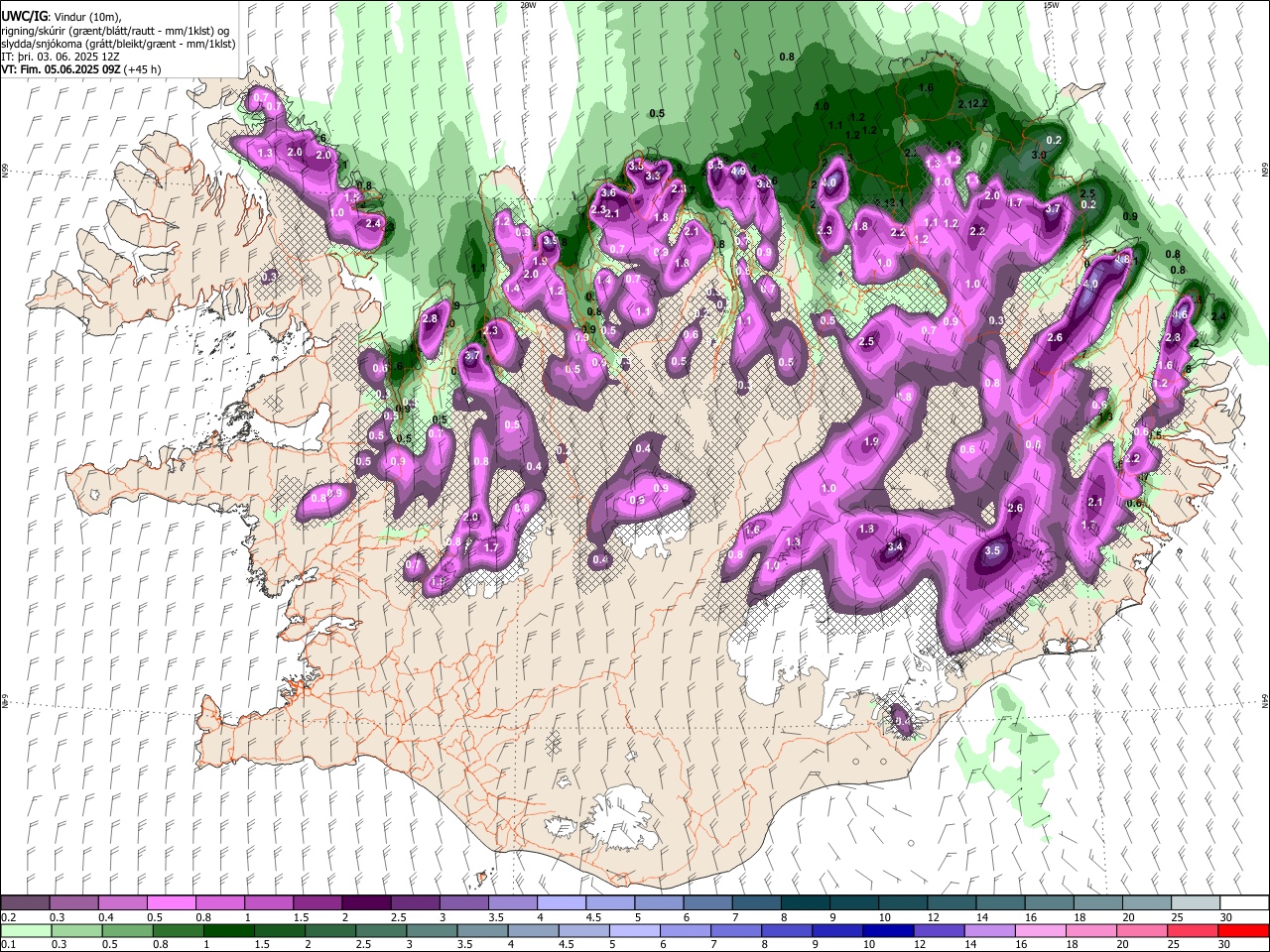Pick the 1.5–2 magenta-purple snow swatch
The image size is (1270, 952).
coord(317,902)
